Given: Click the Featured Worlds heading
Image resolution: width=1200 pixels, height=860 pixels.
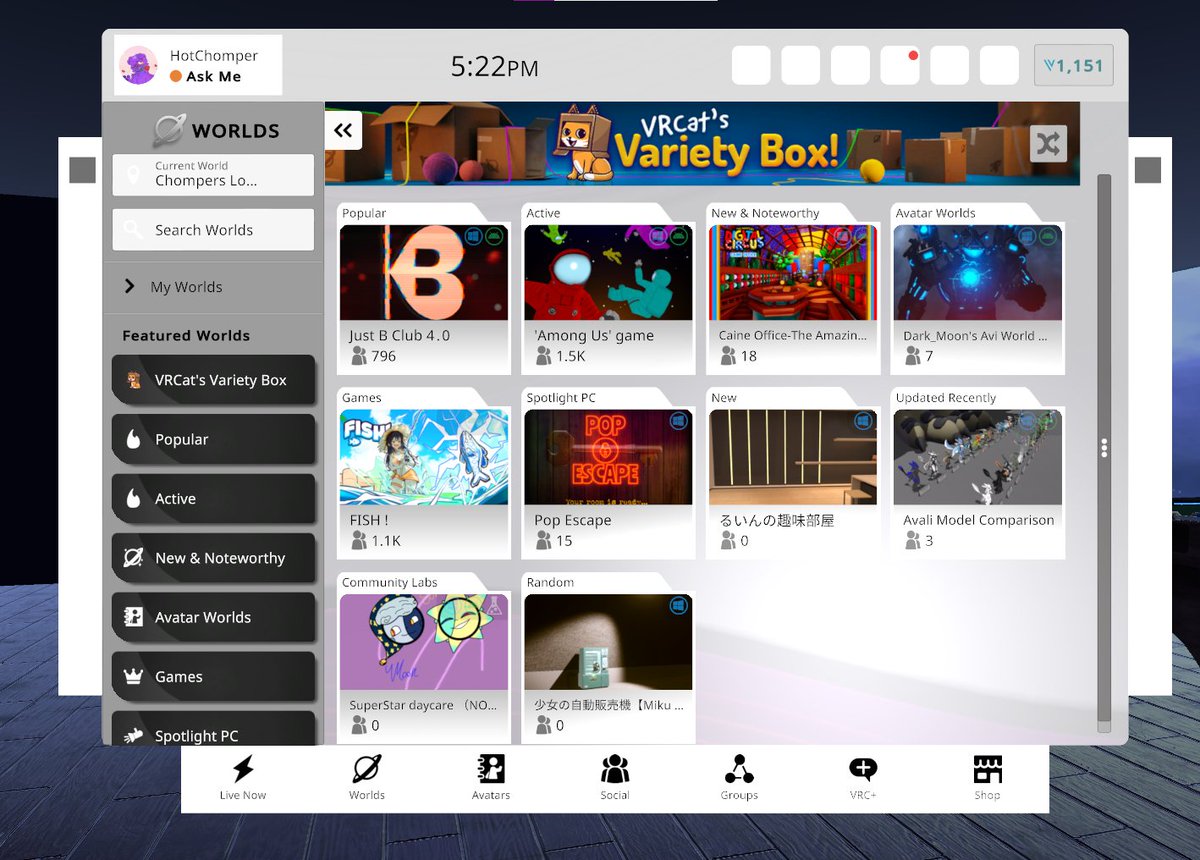Looking at the screenshot, I should (186, 336).
